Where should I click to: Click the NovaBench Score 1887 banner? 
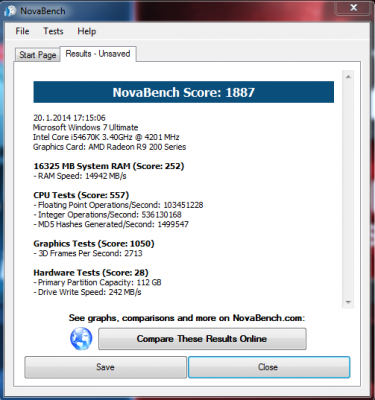[184, 92]
